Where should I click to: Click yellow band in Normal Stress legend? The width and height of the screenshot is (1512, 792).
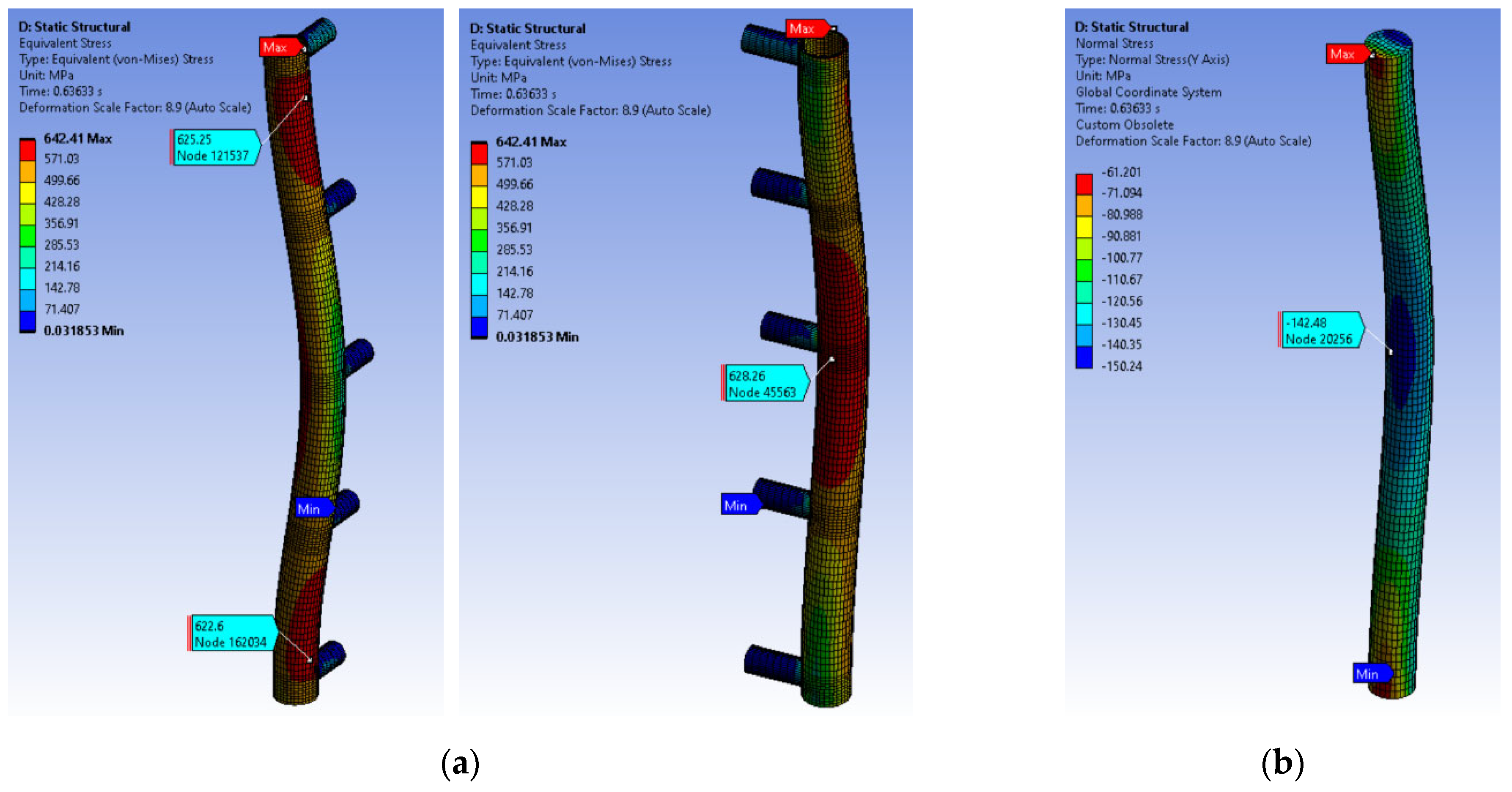coord(1084,227)
